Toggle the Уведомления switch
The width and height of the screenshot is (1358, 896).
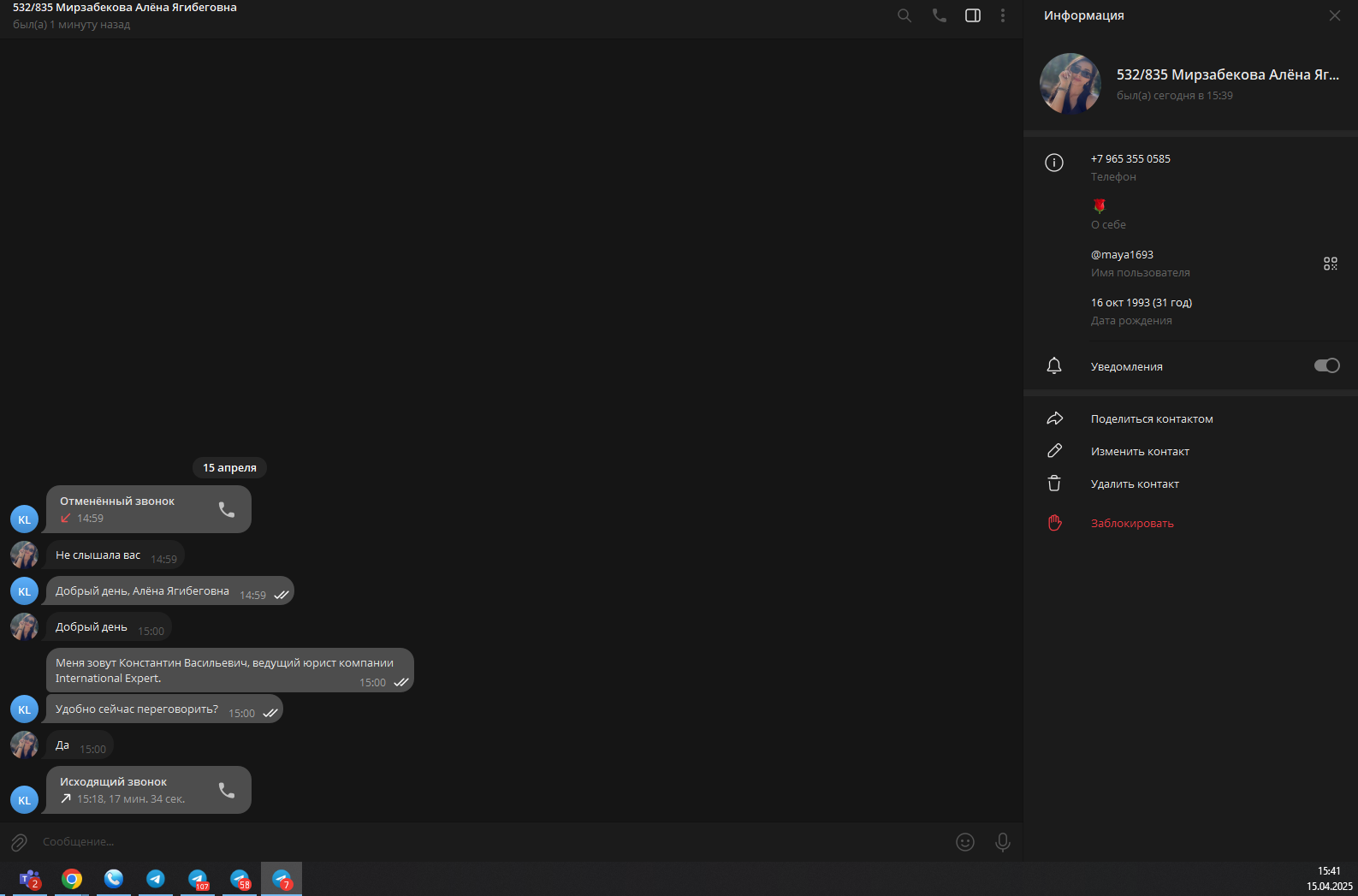point(1327,365)
